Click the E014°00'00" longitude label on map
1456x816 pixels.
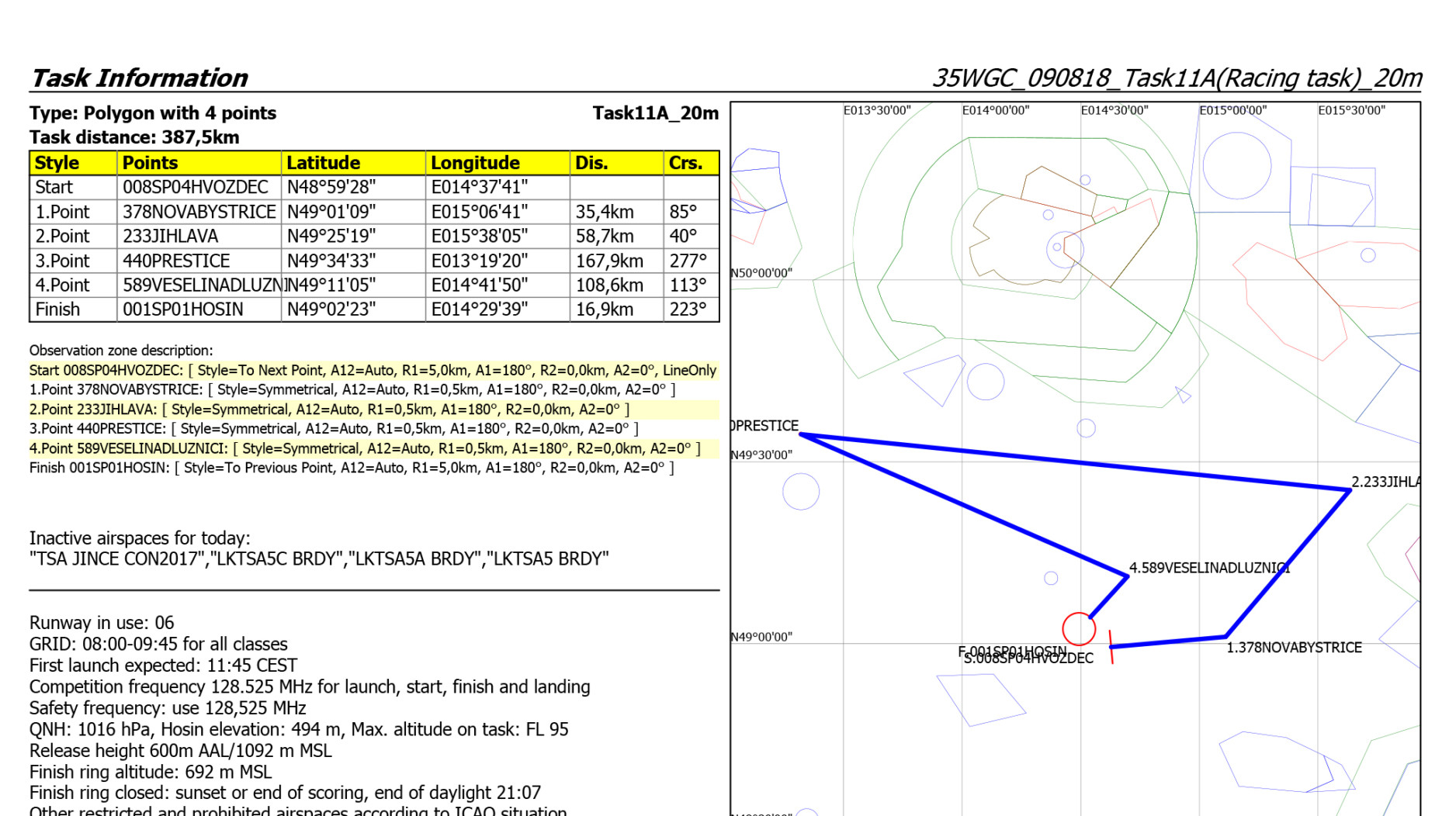[x=995, y=111]
